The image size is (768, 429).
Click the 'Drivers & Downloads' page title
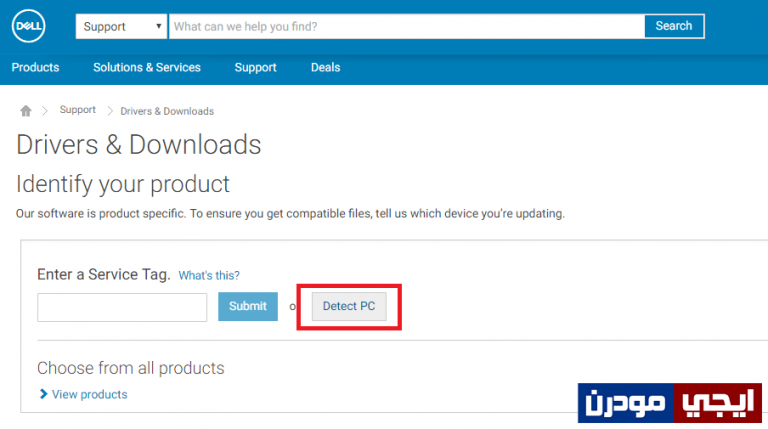[139, 145]
